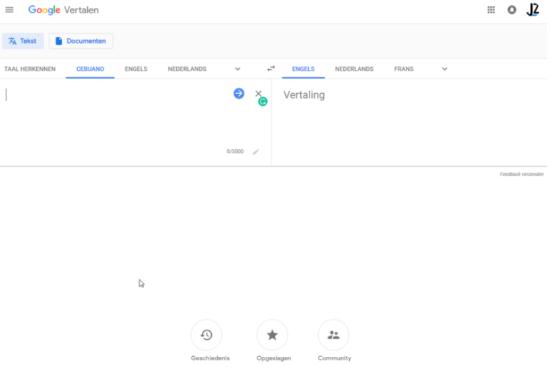Open the hamburger main menu
Image resolution: width=550 pixels, height=371 pixels.
click(9, 10)
